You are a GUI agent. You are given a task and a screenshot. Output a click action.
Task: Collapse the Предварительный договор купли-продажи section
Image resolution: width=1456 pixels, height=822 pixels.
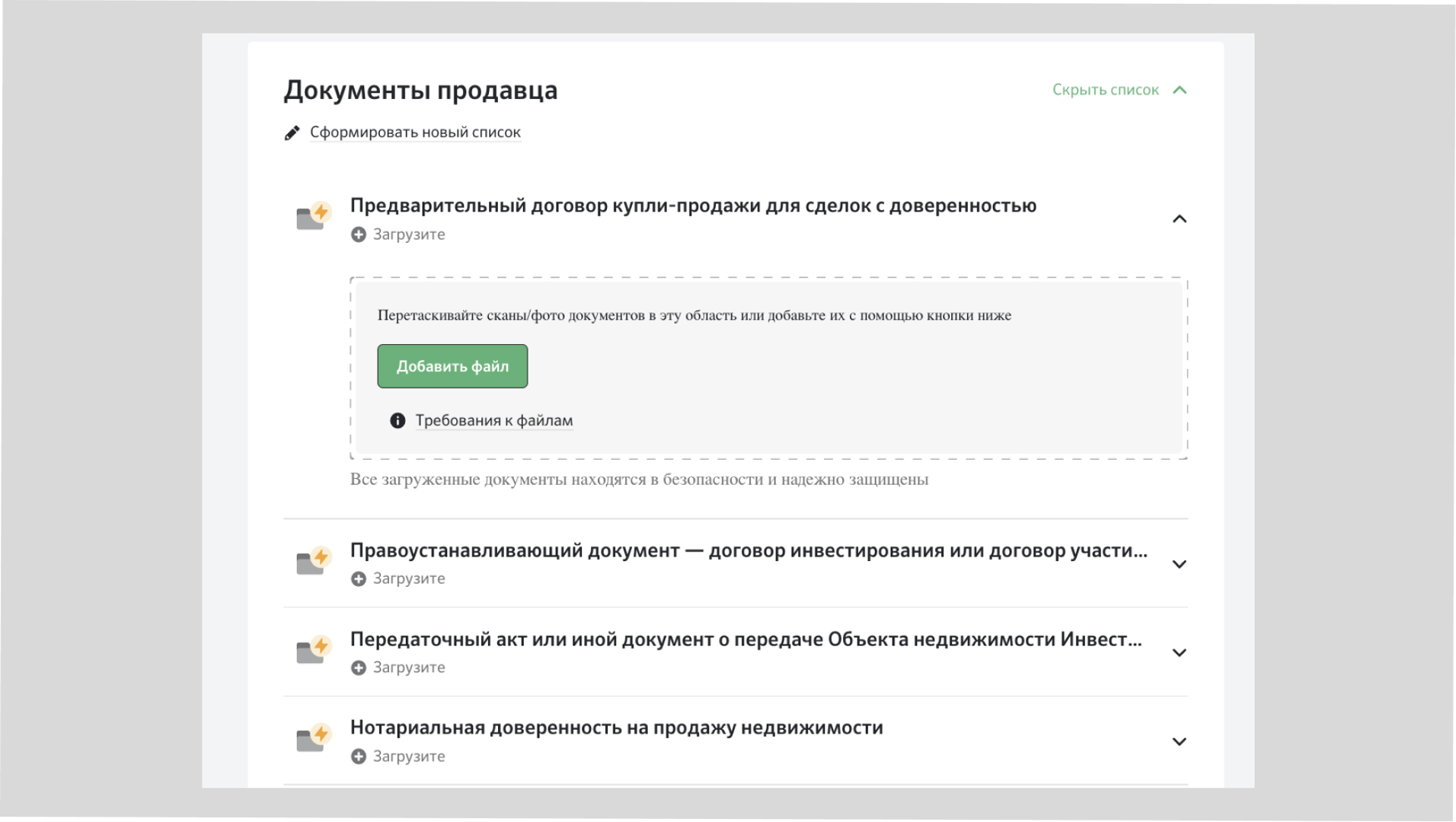click(x=1180, y=219)
